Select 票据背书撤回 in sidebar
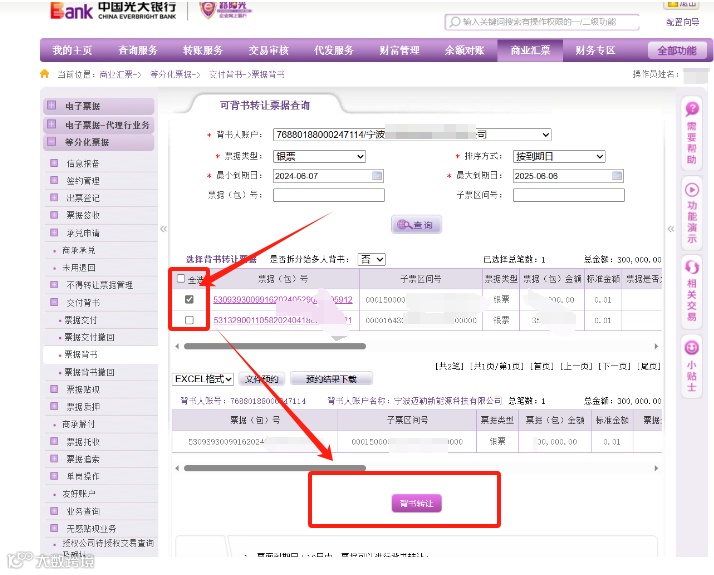This screenshot has width=714, height=575. pos(89,372)
